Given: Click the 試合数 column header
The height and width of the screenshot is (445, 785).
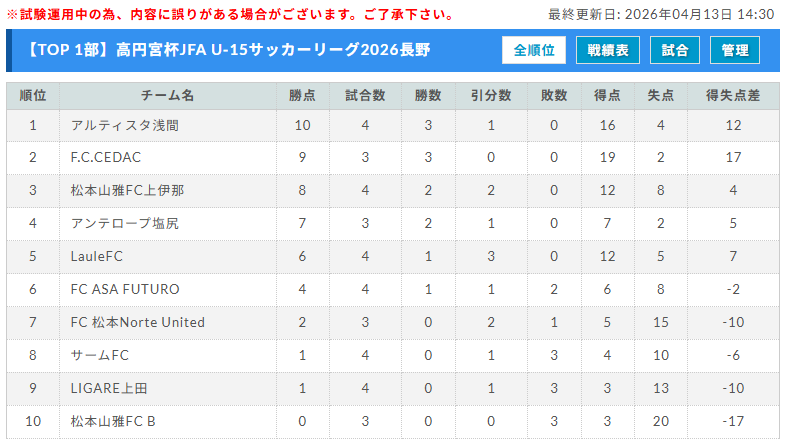Looking at the screenshot, I should [x=365, y=95].
